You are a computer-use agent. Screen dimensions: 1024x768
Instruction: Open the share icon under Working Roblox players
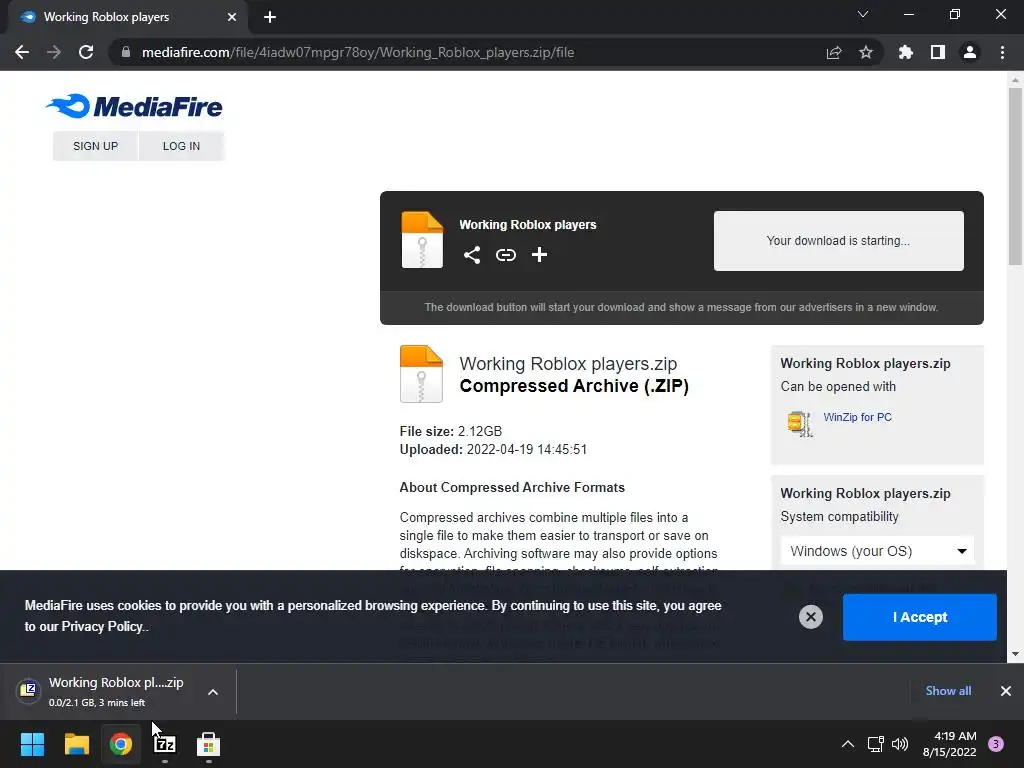tap(472, 255)
